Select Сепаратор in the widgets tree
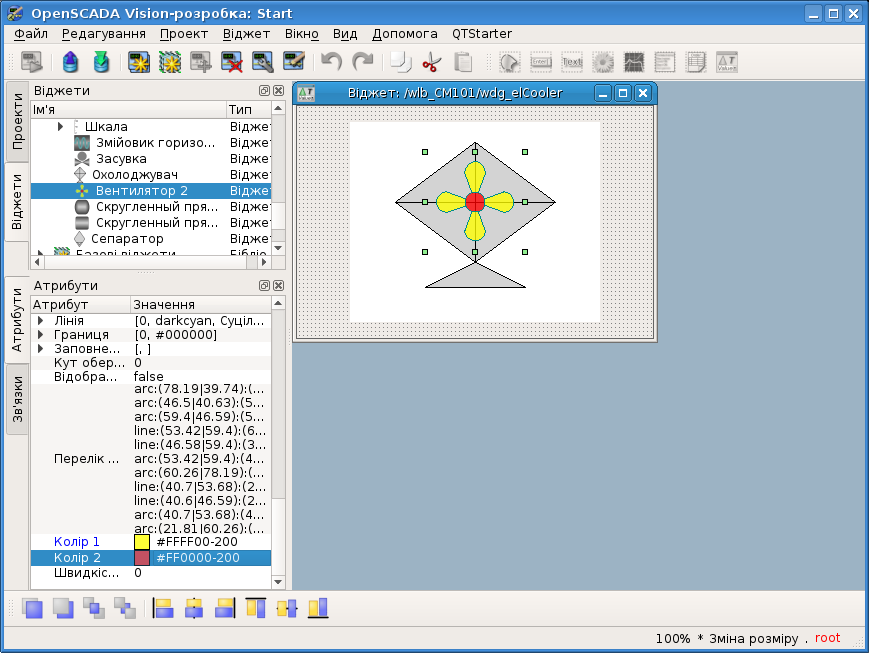This screenshot has width=869, height=653. pos(126,239)
